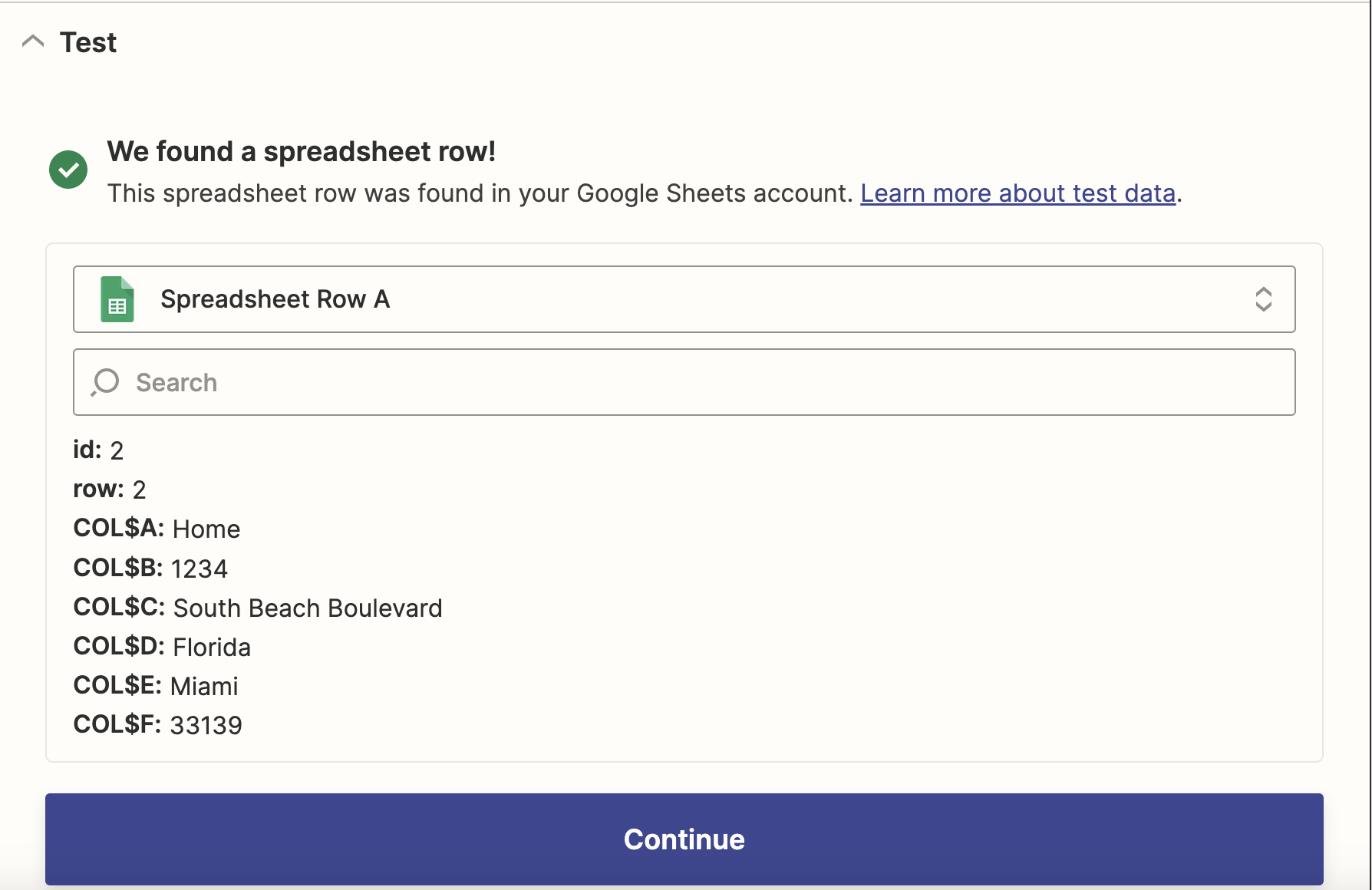Select the id: 2 field

coord(98,450)
